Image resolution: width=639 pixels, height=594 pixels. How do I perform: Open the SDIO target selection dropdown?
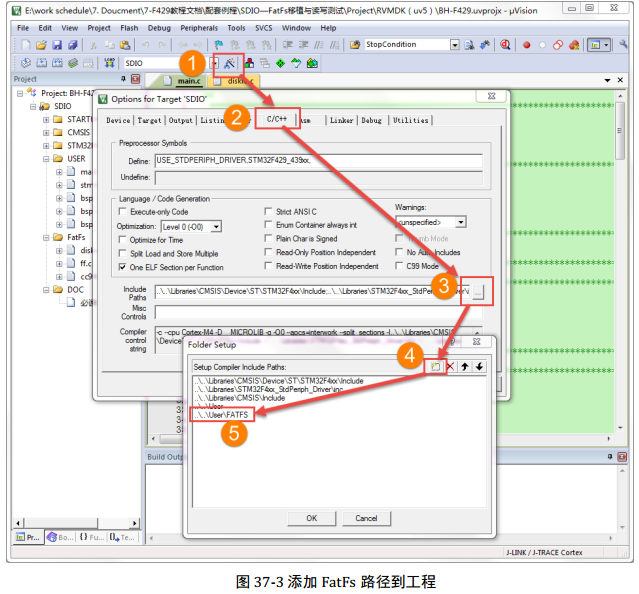pos(214,63)
